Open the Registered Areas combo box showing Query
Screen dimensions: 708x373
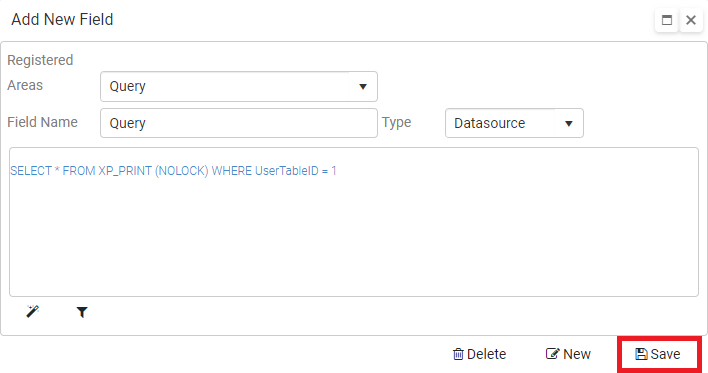coord(239,86)
